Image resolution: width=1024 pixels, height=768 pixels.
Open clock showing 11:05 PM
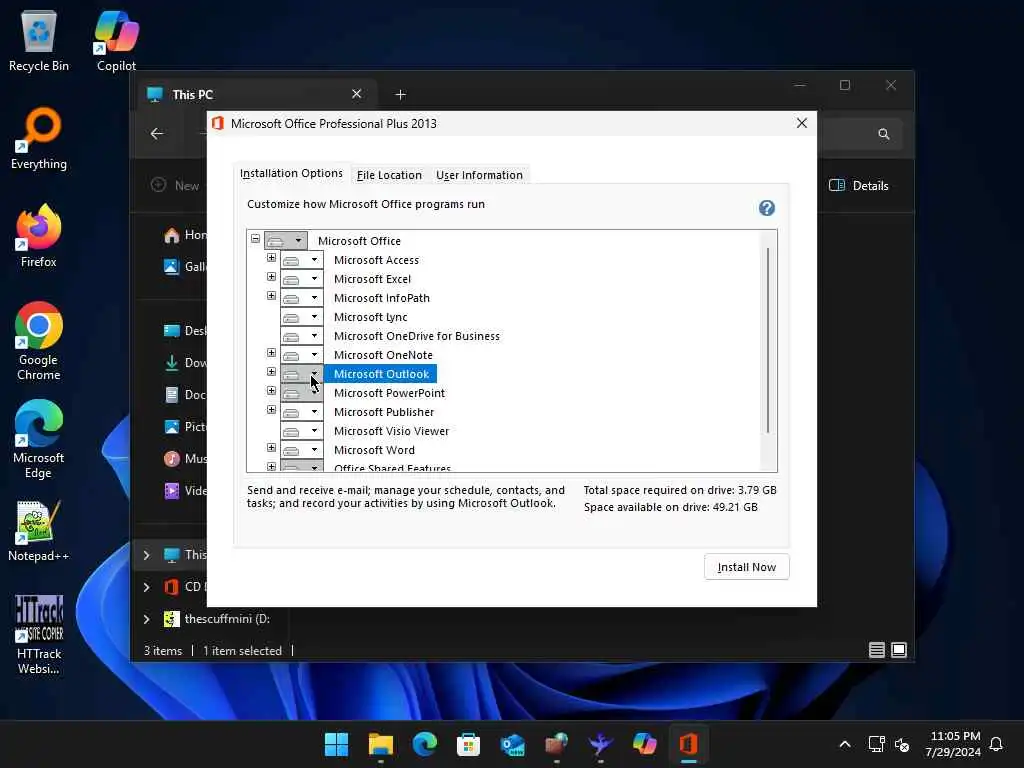[x=953, y=744]
